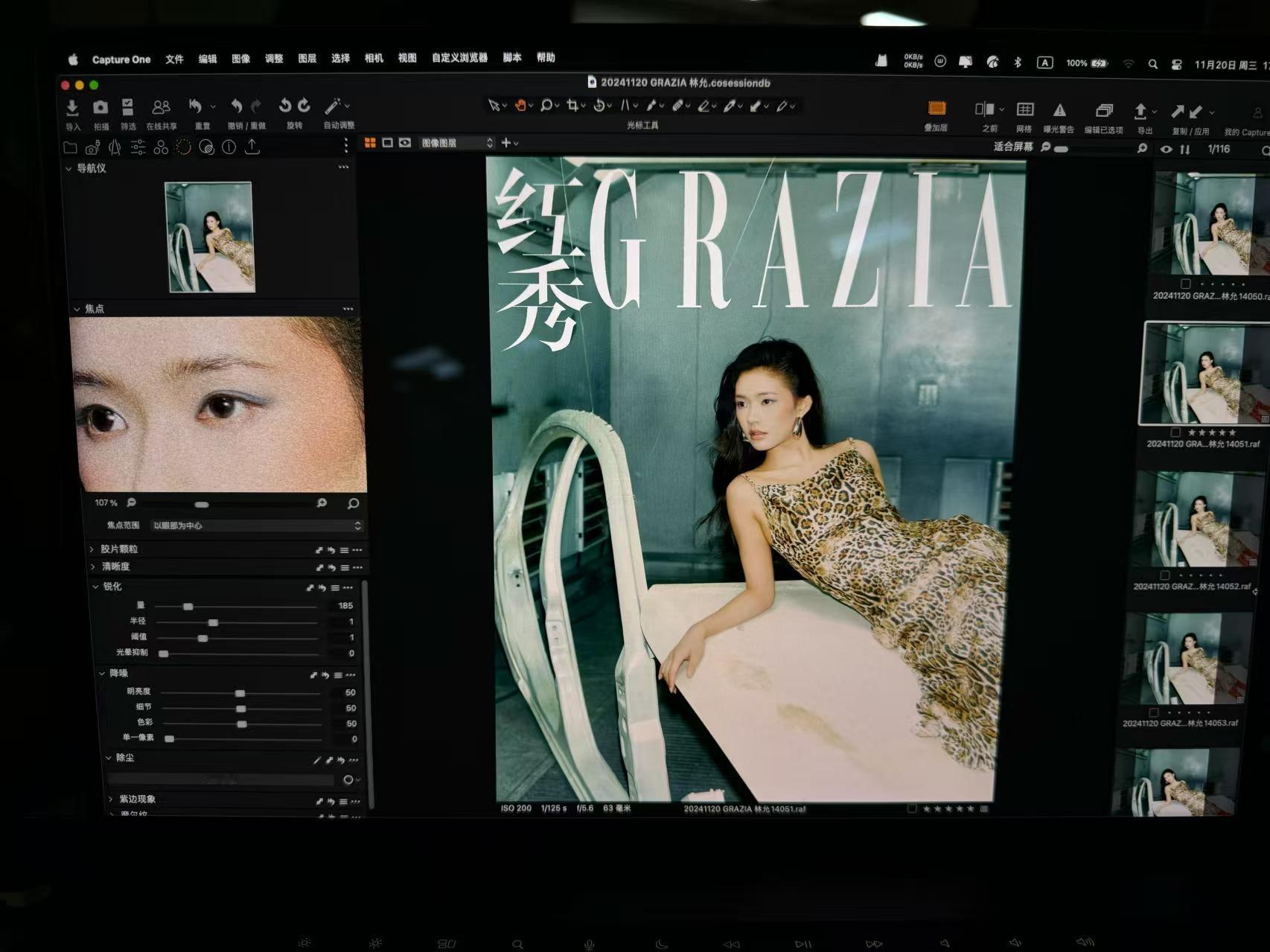This screenshot has height=952, width=1270.
Task: Rotate image left with 旋转 counterclockwise icon
Action: tap(284, 106)
